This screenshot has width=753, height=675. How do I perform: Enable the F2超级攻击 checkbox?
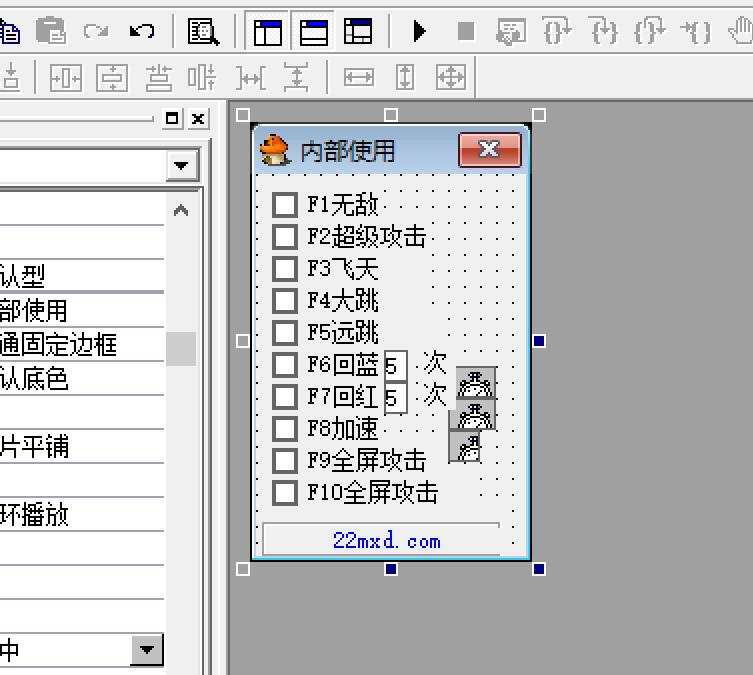[285, 237]
